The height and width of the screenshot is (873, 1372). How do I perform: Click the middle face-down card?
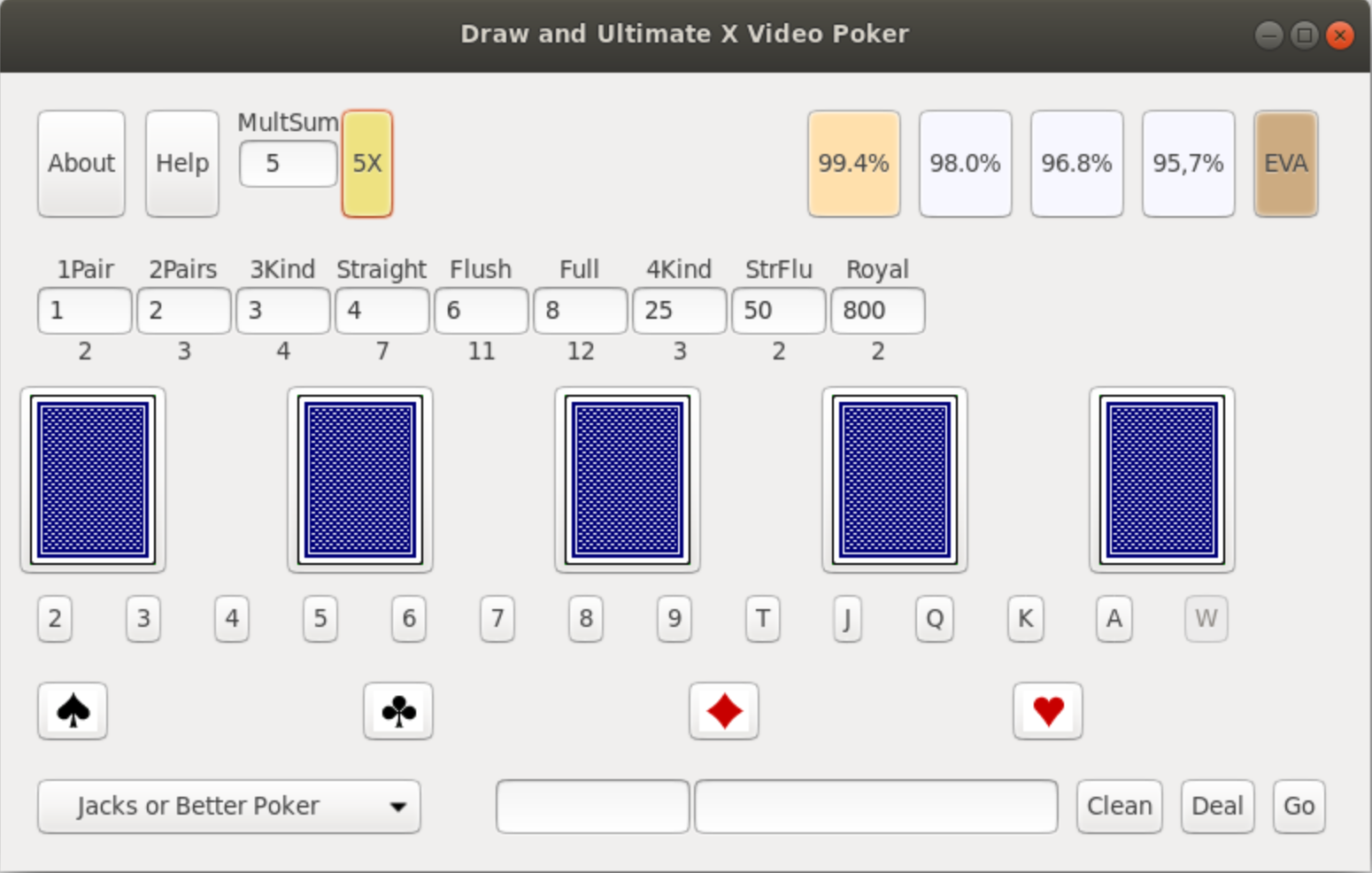628,480
